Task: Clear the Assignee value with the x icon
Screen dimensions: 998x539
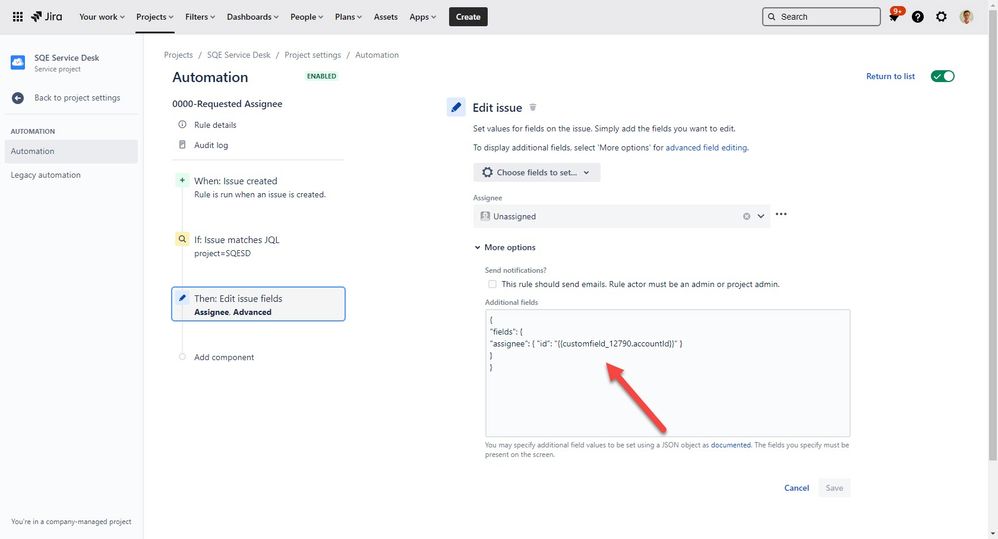Action: [x=746, y=216]
